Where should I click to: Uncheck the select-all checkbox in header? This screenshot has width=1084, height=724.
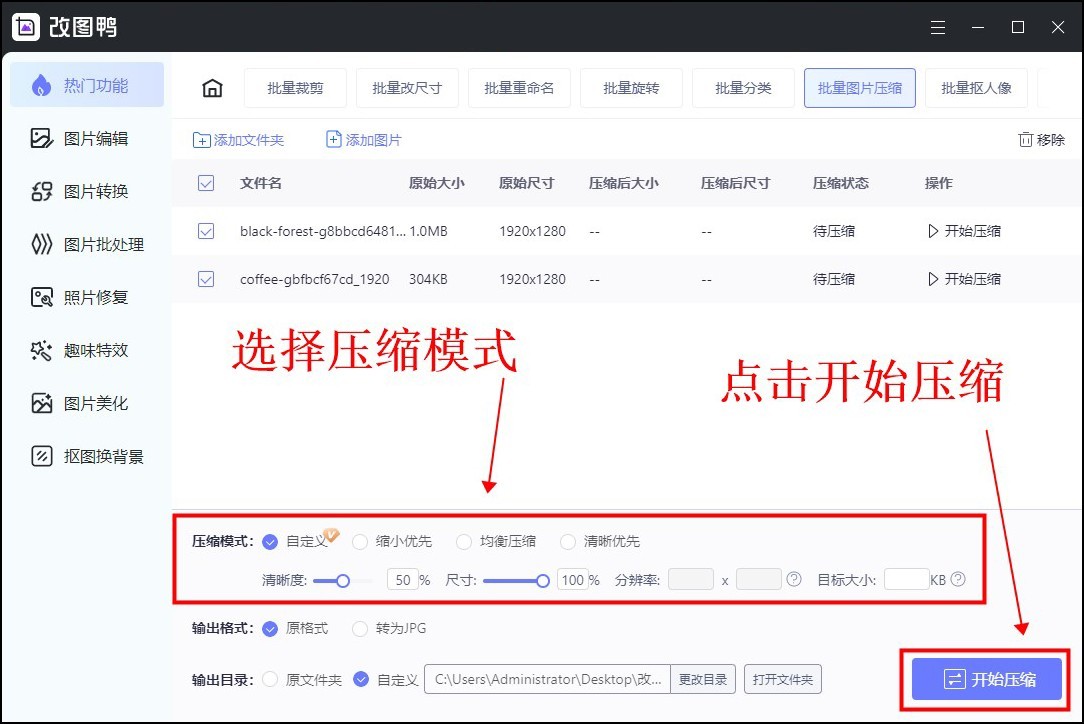[x=206, y=183]
